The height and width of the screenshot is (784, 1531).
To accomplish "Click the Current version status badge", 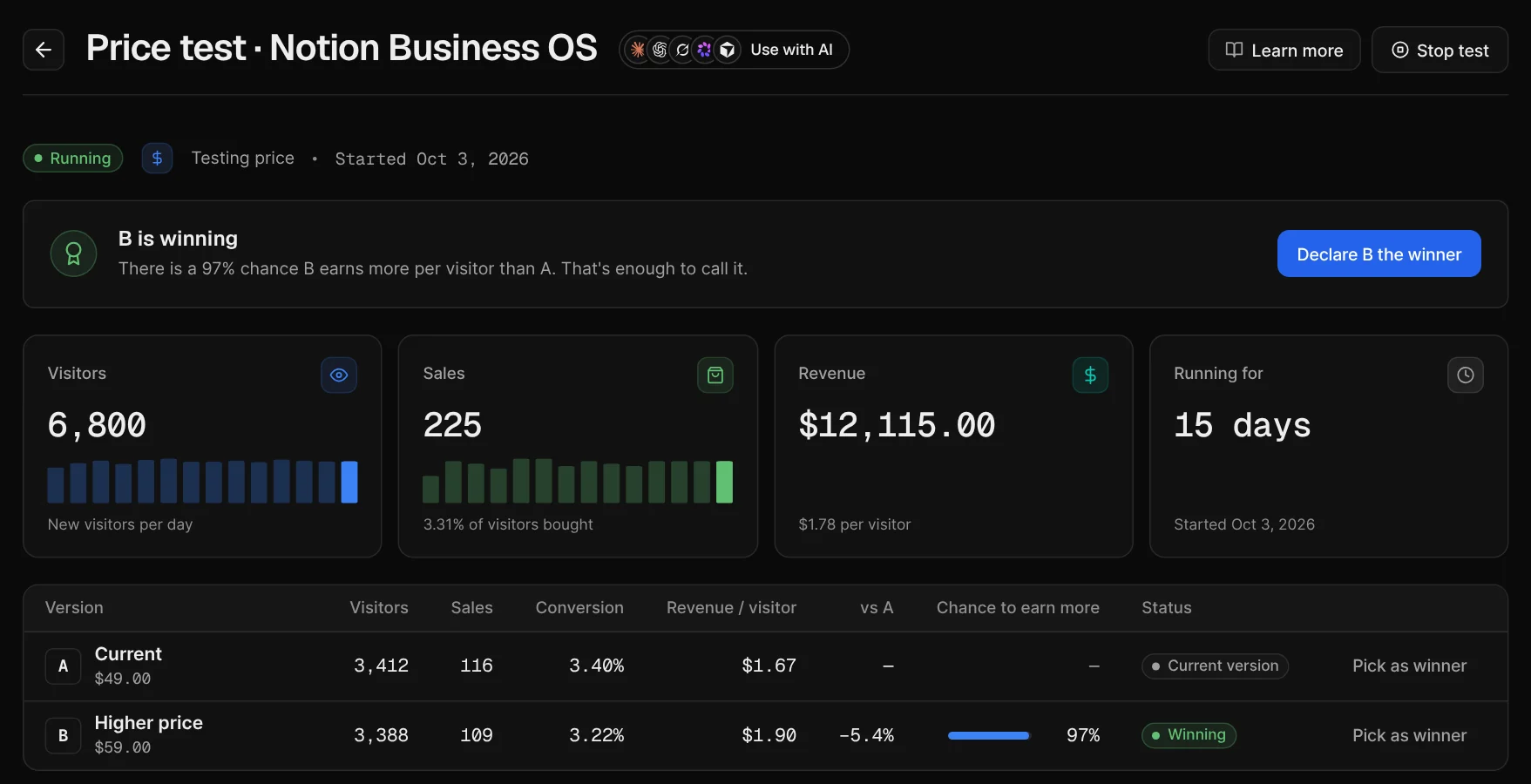I will point(1215,666).
